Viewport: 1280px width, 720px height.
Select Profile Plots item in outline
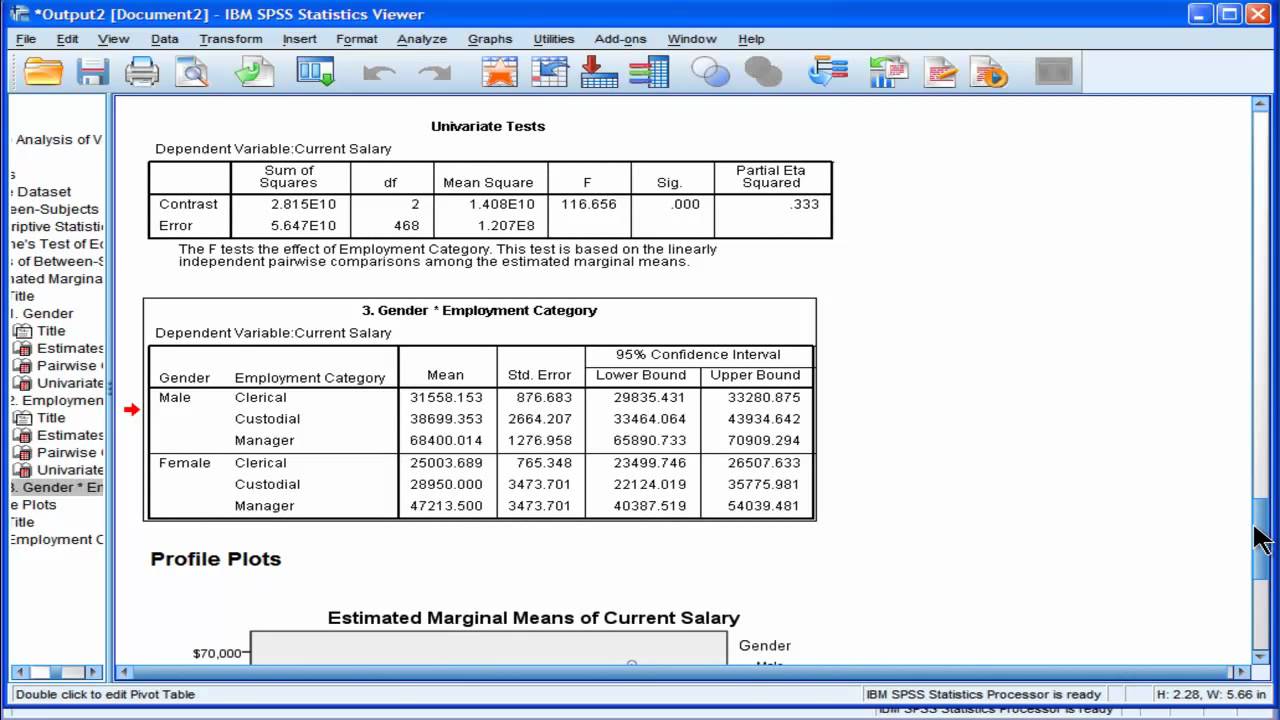pos(35,505)
